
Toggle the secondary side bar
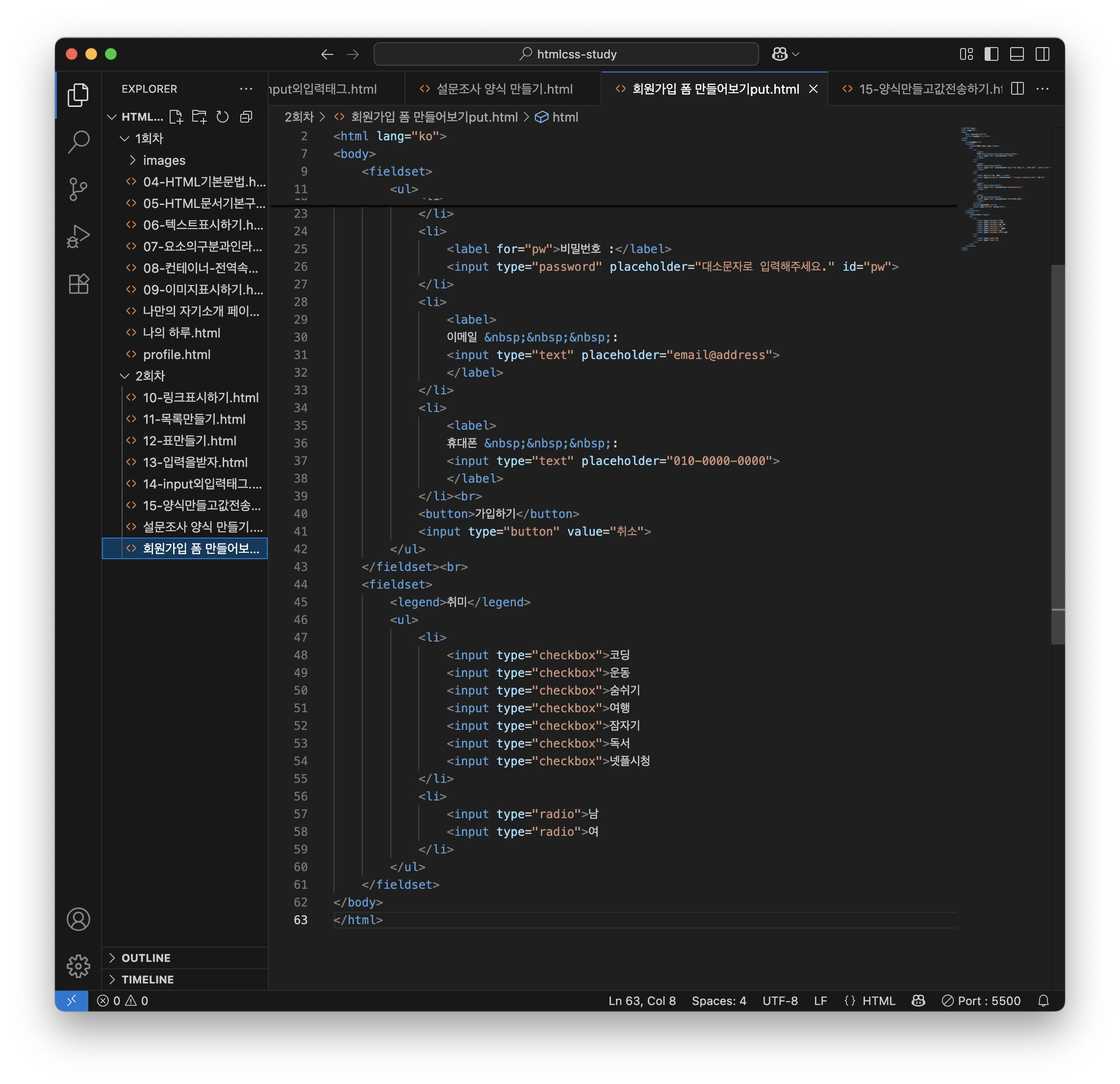[1043, 54]
